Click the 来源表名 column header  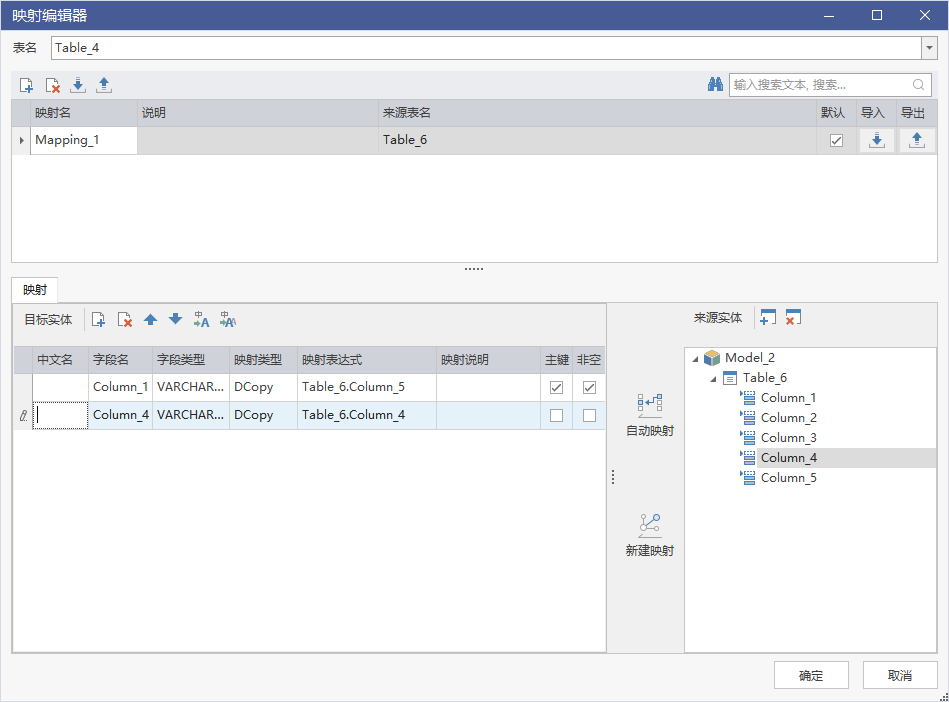coord(597,113)
